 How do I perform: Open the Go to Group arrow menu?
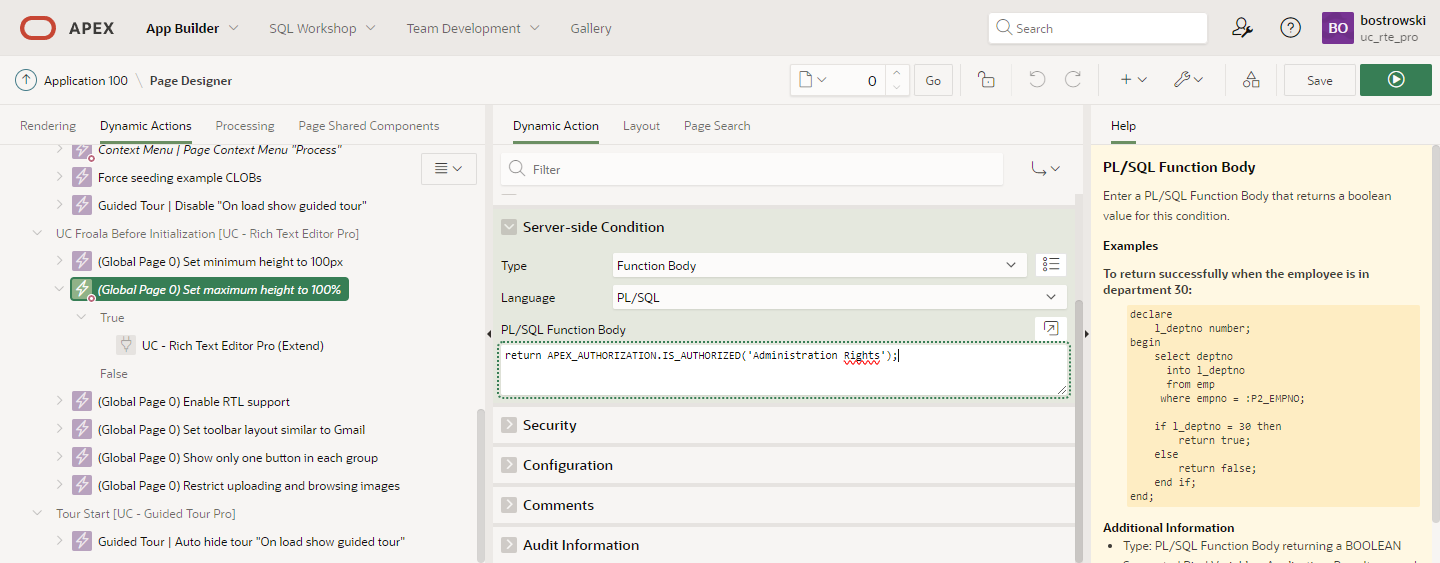click(x=1045, y=169)
